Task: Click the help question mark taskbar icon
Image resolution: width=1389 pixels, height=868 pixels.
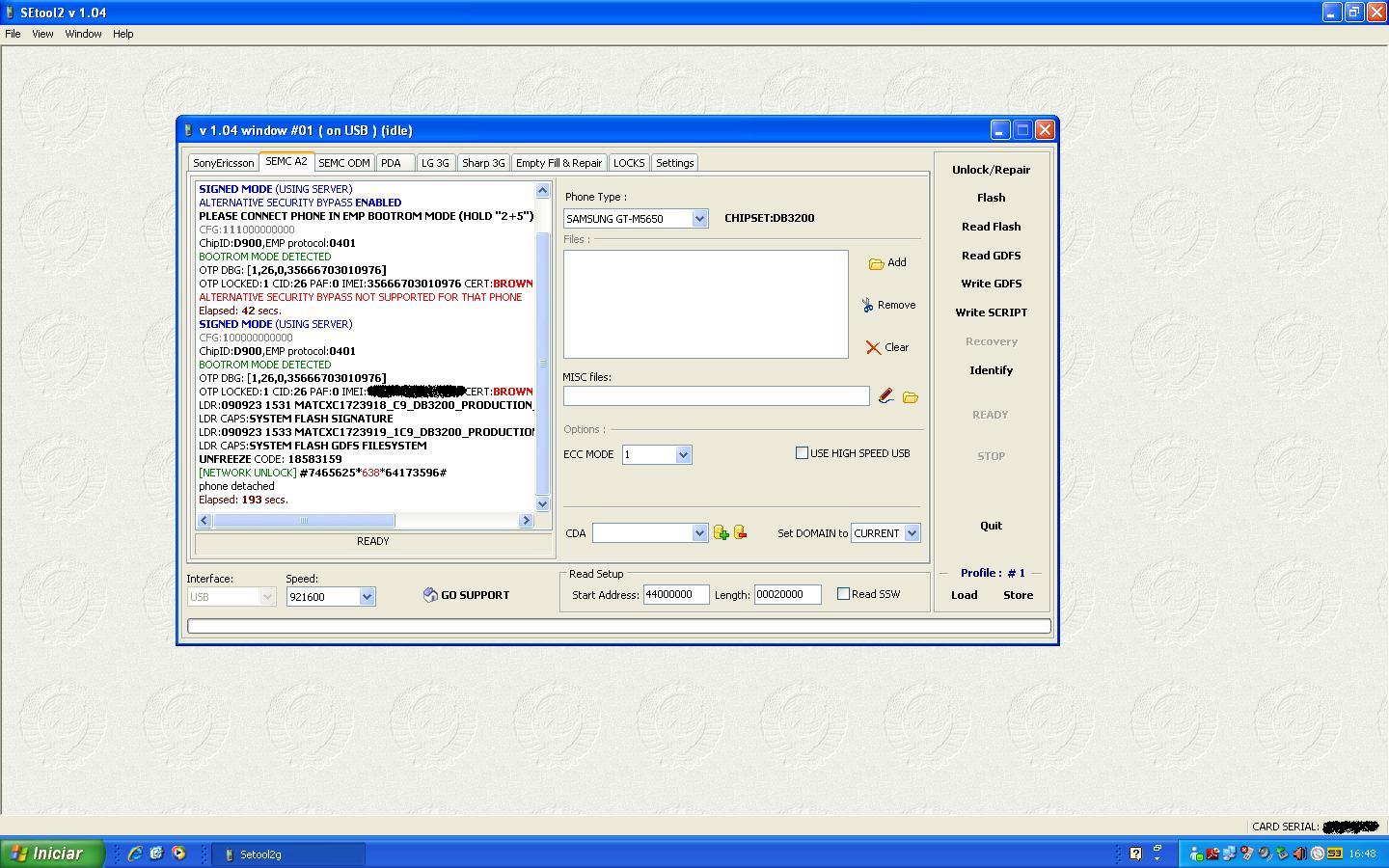Action: tap(1135, 854)
